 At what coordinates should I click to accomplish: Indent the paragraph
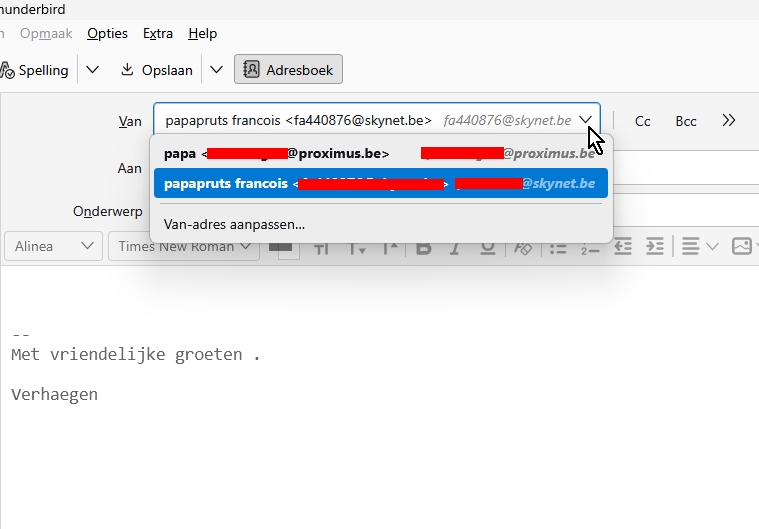pyautogui.click(x=655, y=246)
